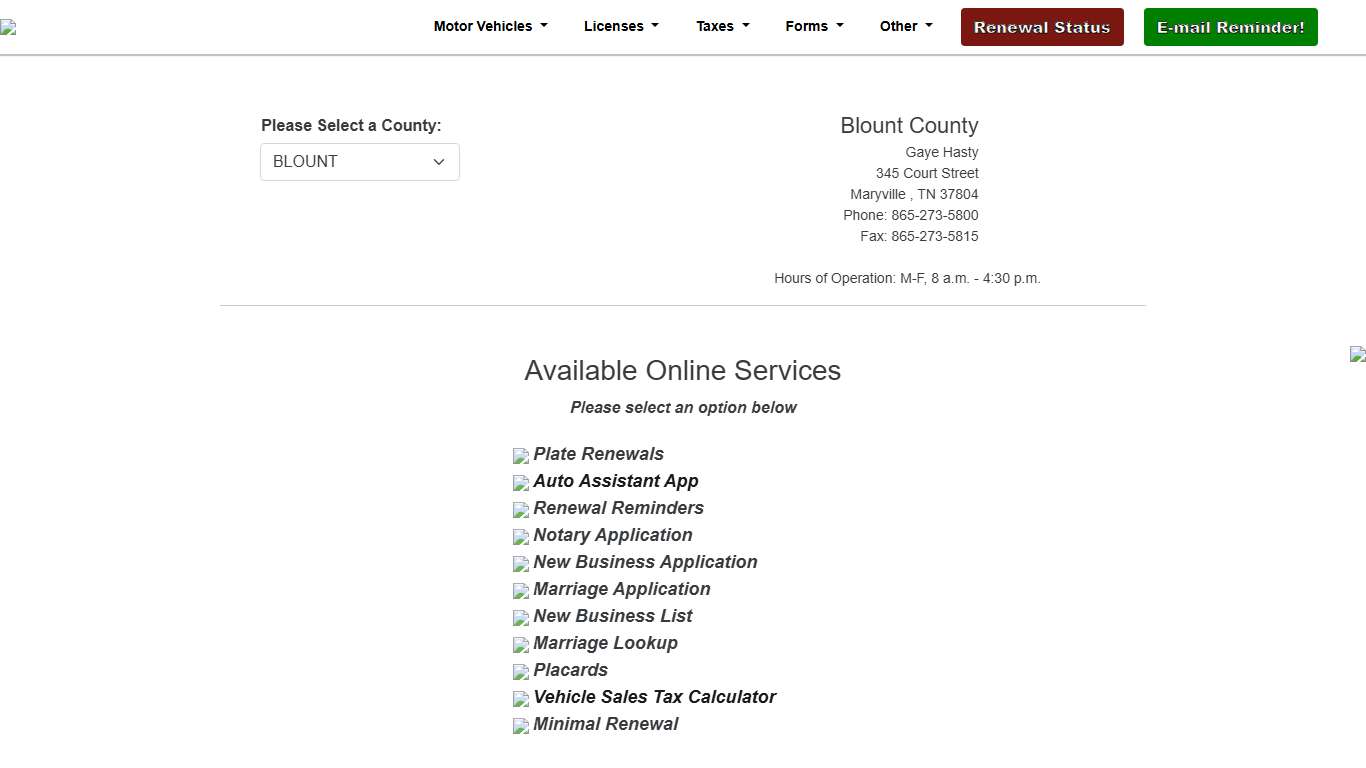Click the icon beside Vehicle Sales Tax Calculator
The image size is (1366, 768).
pyautogui.click(x=521, y=699)
